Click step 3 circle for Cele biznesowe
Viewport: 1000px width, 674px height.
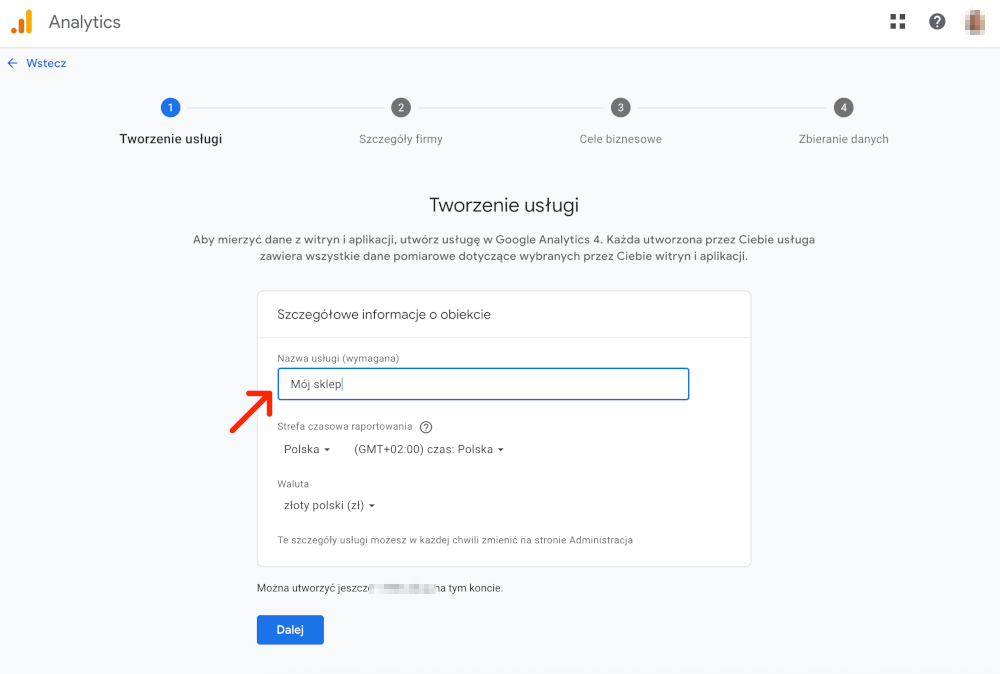pos(620,107)
